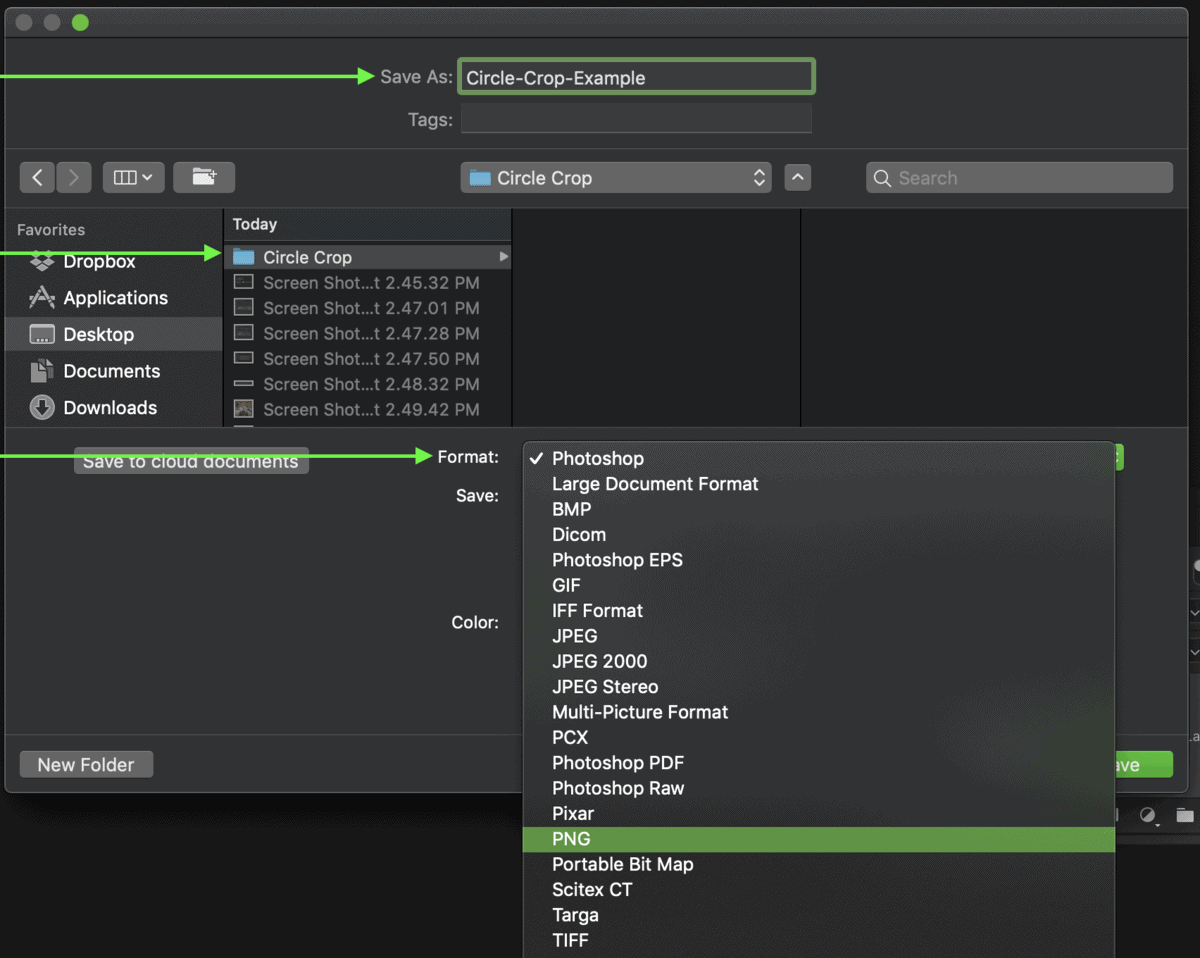This screenshot has height=958, width=1200.
Task: Expand the Circle Crop folder disclosure arrow
Action: tap(503, 257)
